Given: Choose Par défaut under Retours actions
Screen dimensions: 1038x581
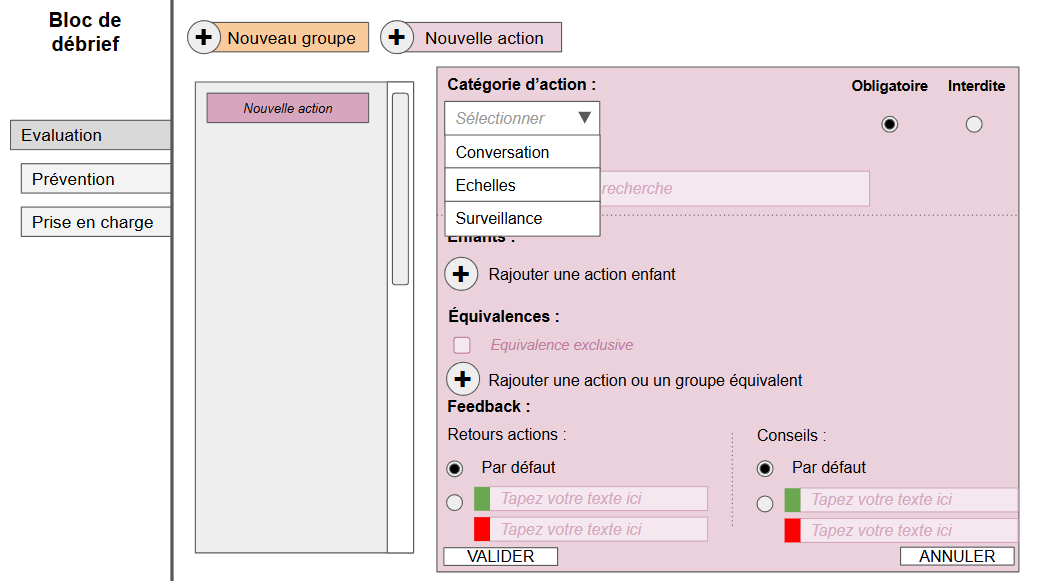Looking at the screenshot, I should tap(455, 468).
